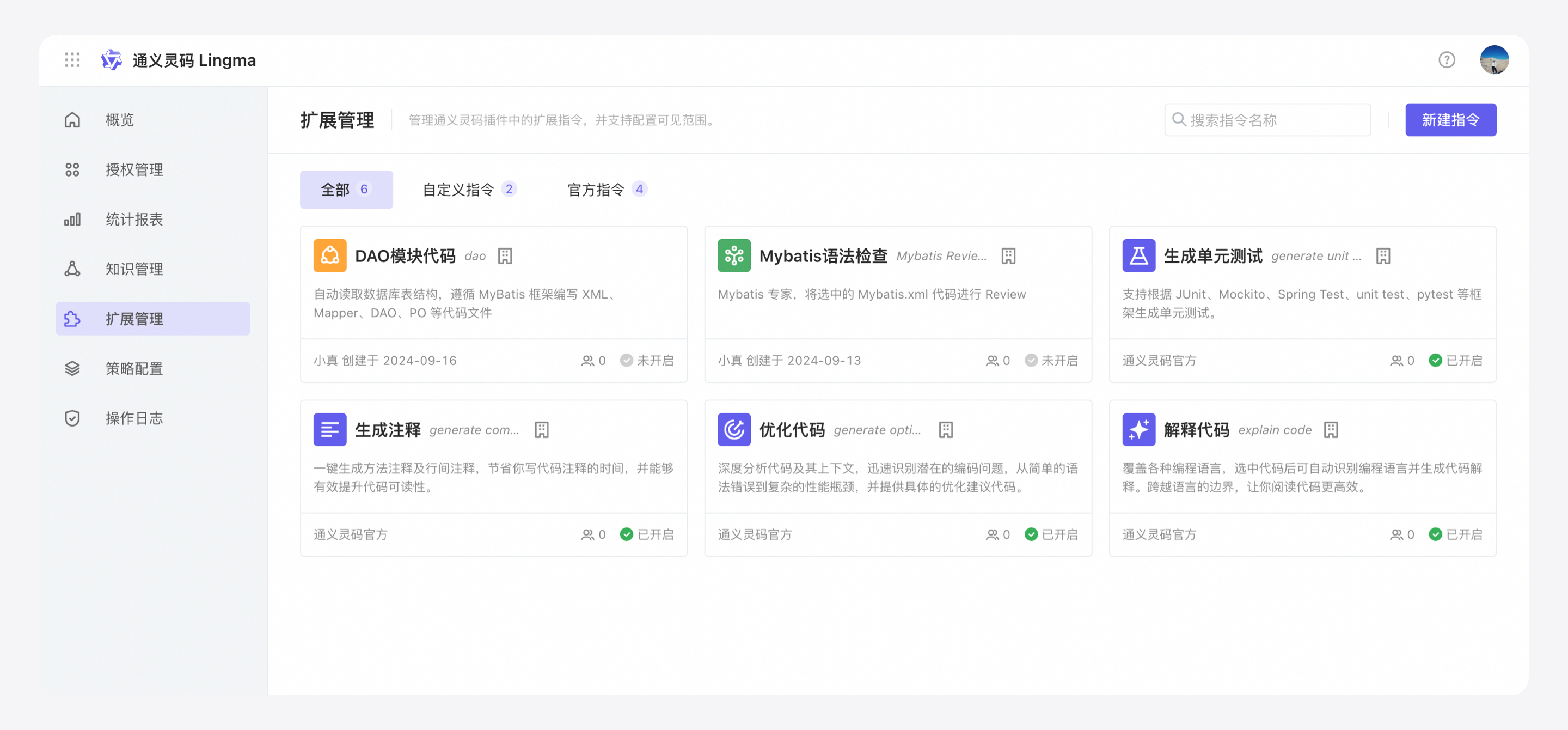Click the 统计报表 bar chart icon
This screenshot has width=1568, height=730.
(72, 219)
